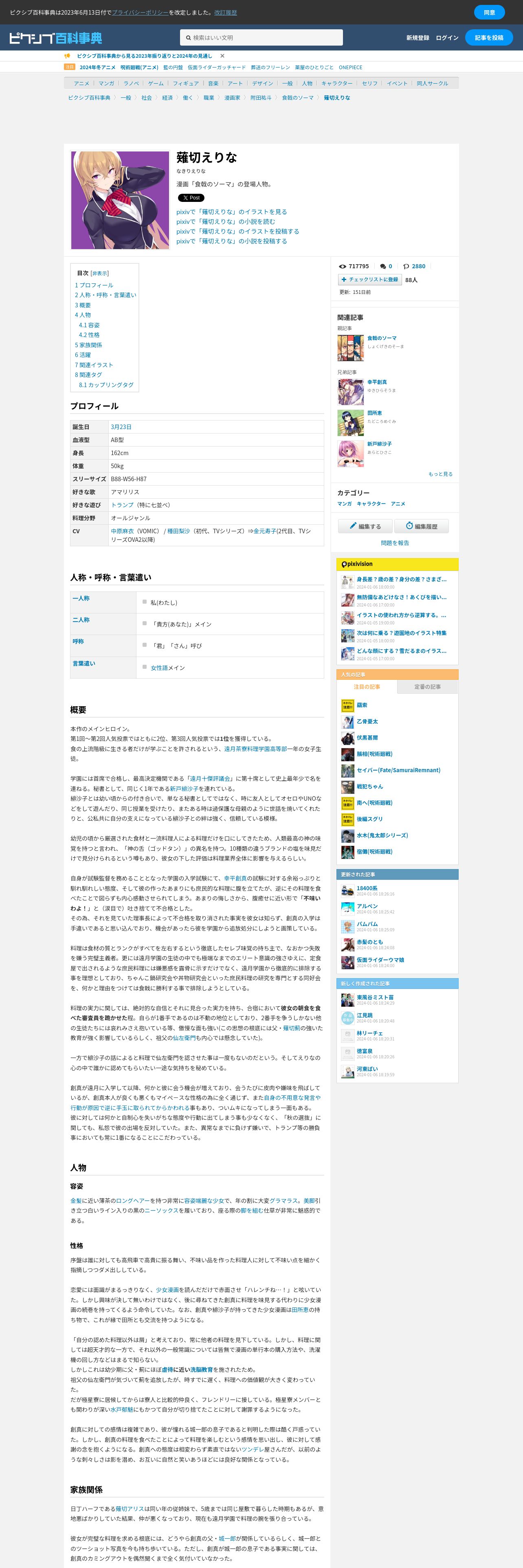Click the X Post share button

[191, 198]
